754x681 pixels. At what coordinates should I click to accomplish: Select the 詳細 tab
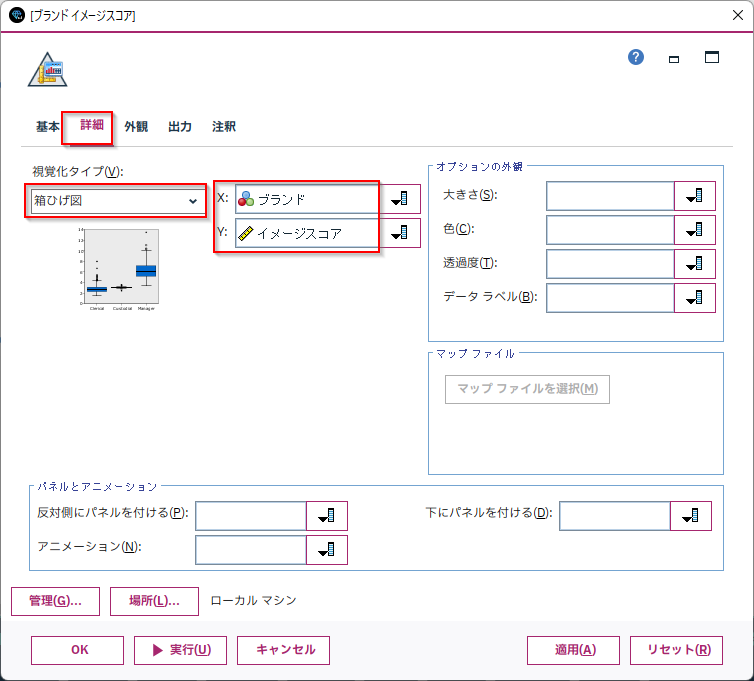click(92, 125)
